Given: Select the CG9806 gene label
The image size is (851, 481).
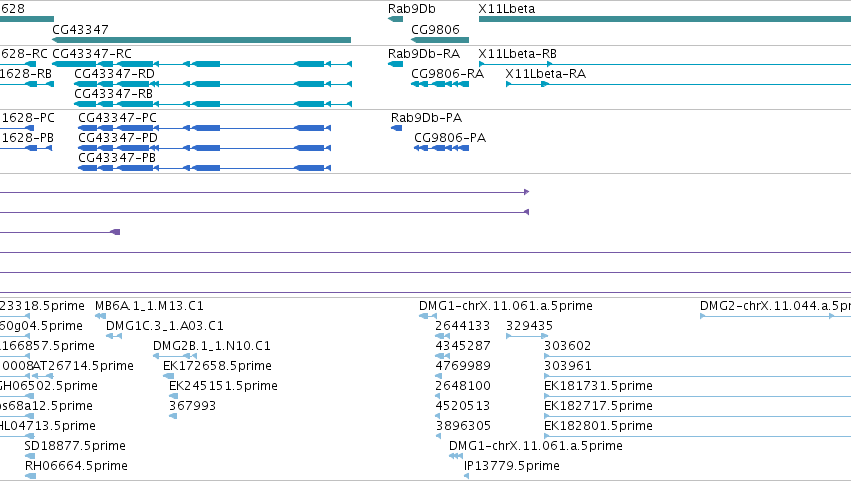Looking at the screenshot, I should (x=435, y=29).
